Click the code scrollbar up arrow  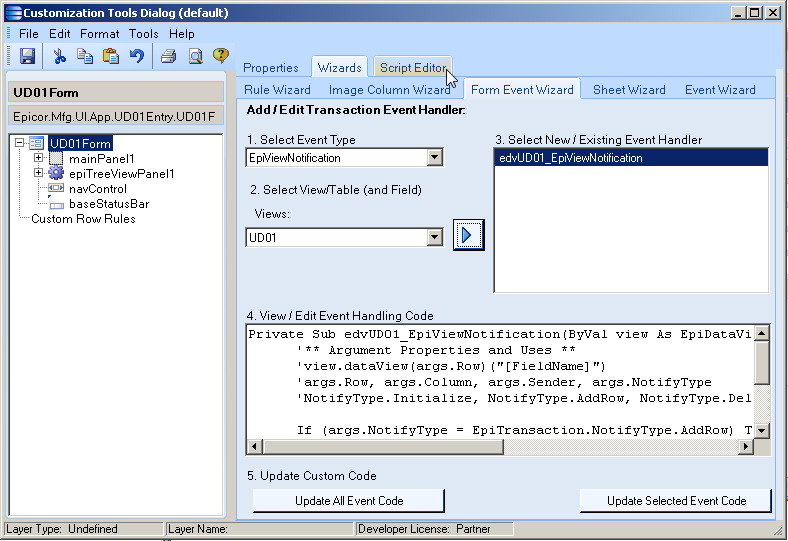pos(762,333)
